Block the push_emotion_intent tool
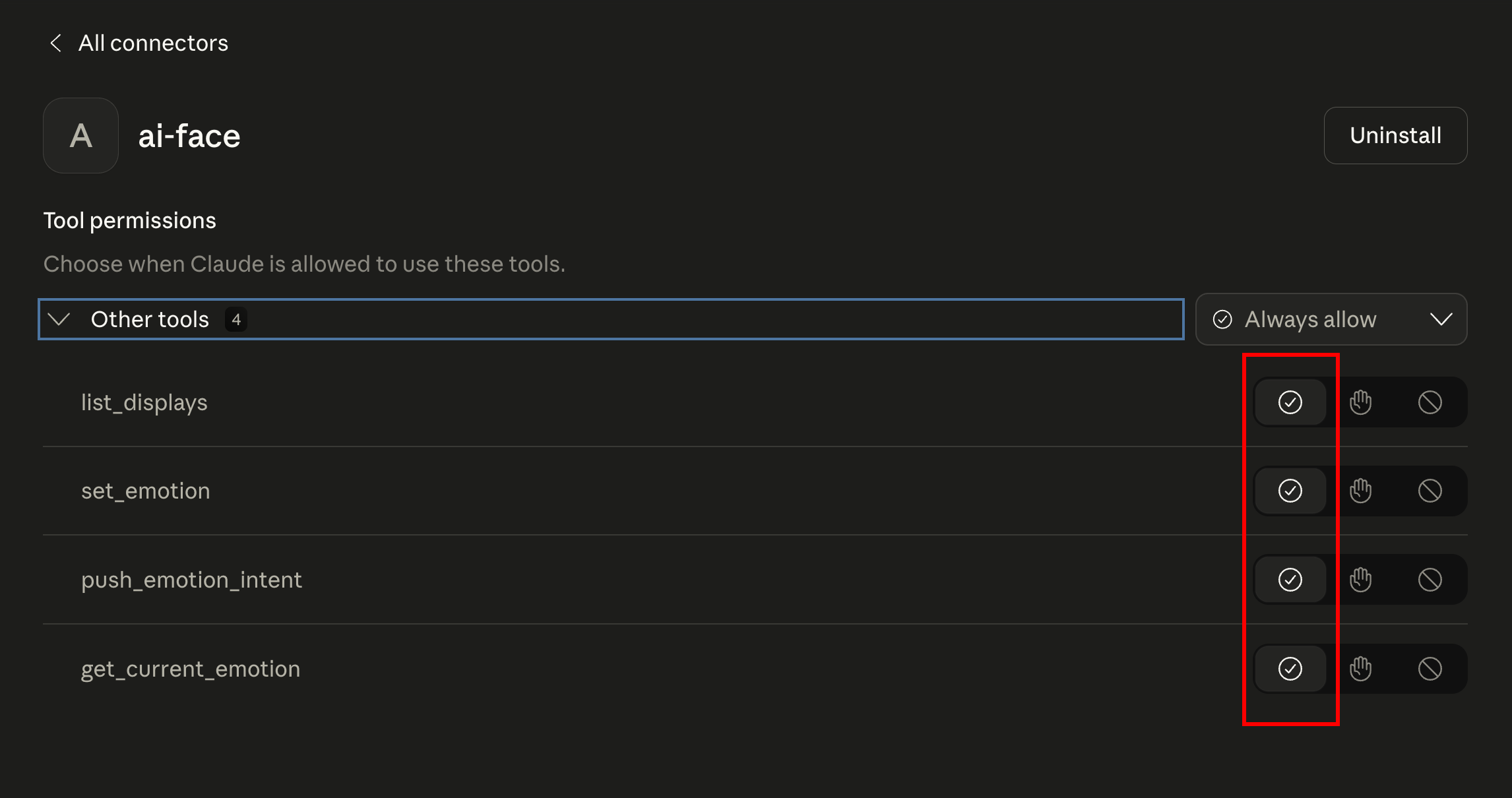The image size is (1512, 798). point(1430,580)
